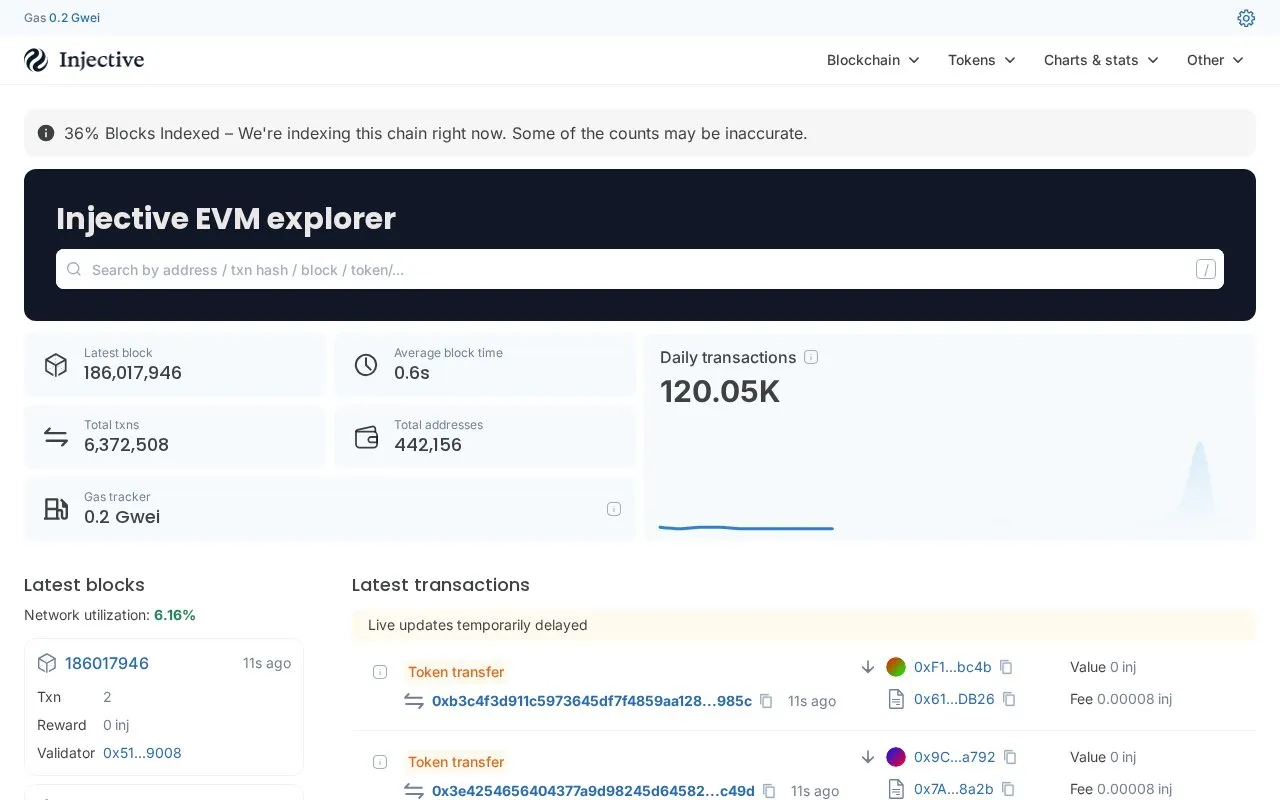Expand the Charts & stats menu
The height and width of the screenshot is (800, 1280).
pyautogui.click(x=1101, y=60)
